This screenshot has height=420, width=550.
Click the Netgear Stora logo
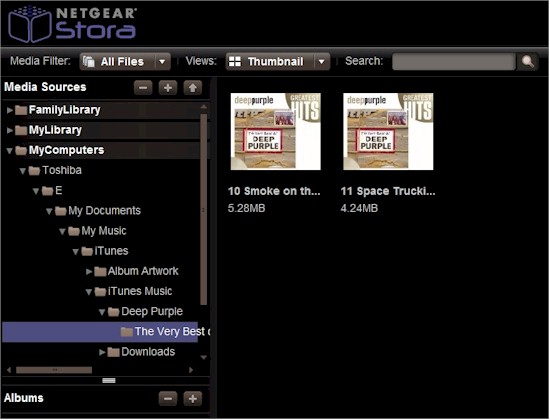click(72, 24)
